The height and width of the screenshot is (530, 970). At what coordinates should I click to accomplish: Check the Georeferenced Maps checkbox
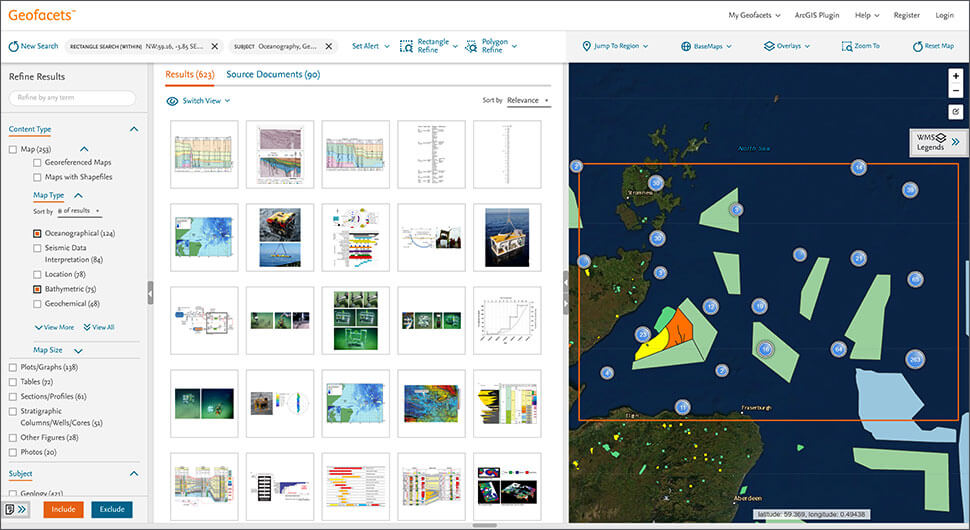pyautogui.click(x=37, y=163)
